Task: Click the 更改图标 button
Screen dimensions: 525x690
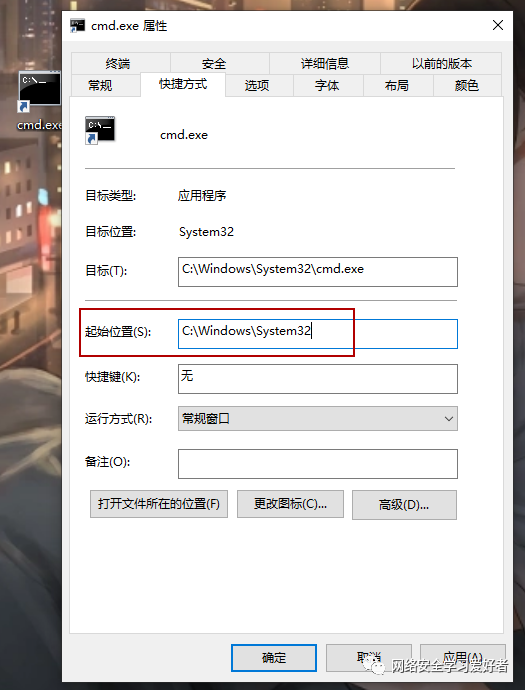Action: tap(290, 504)
